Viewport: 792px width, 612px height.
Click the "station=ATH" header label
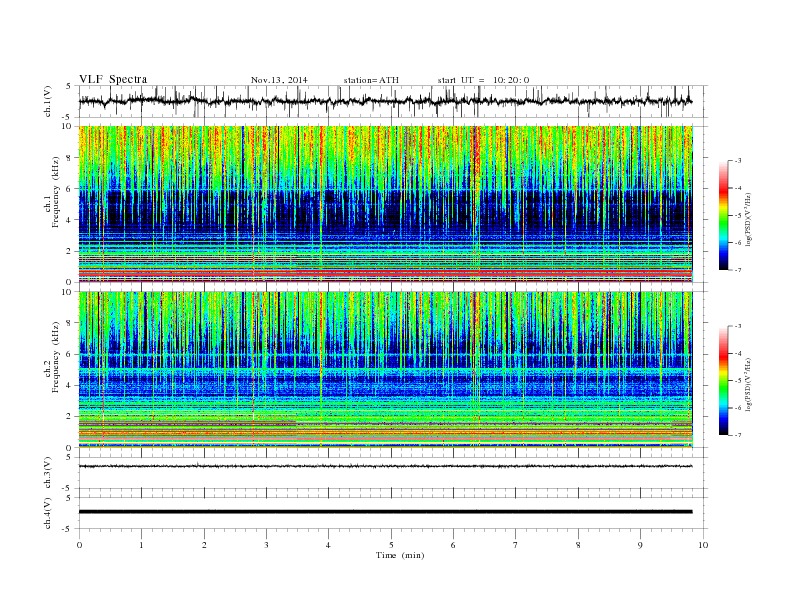(371, 80)
